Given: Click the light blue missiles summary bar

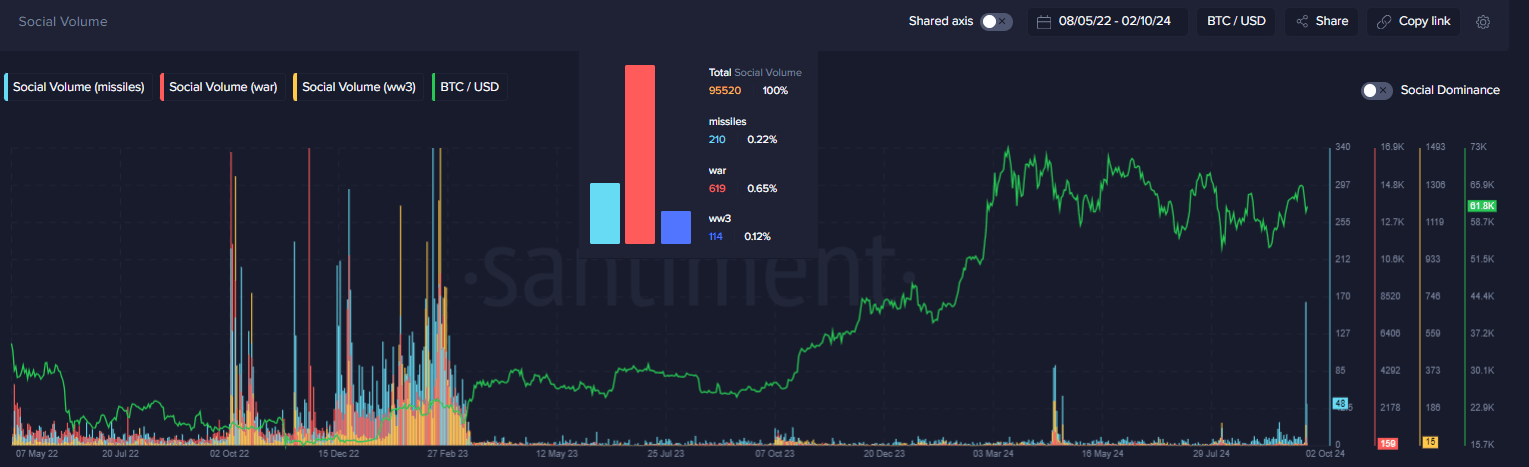Looking at the screenshot, I should pyautogui.click(x=605, y=213).
